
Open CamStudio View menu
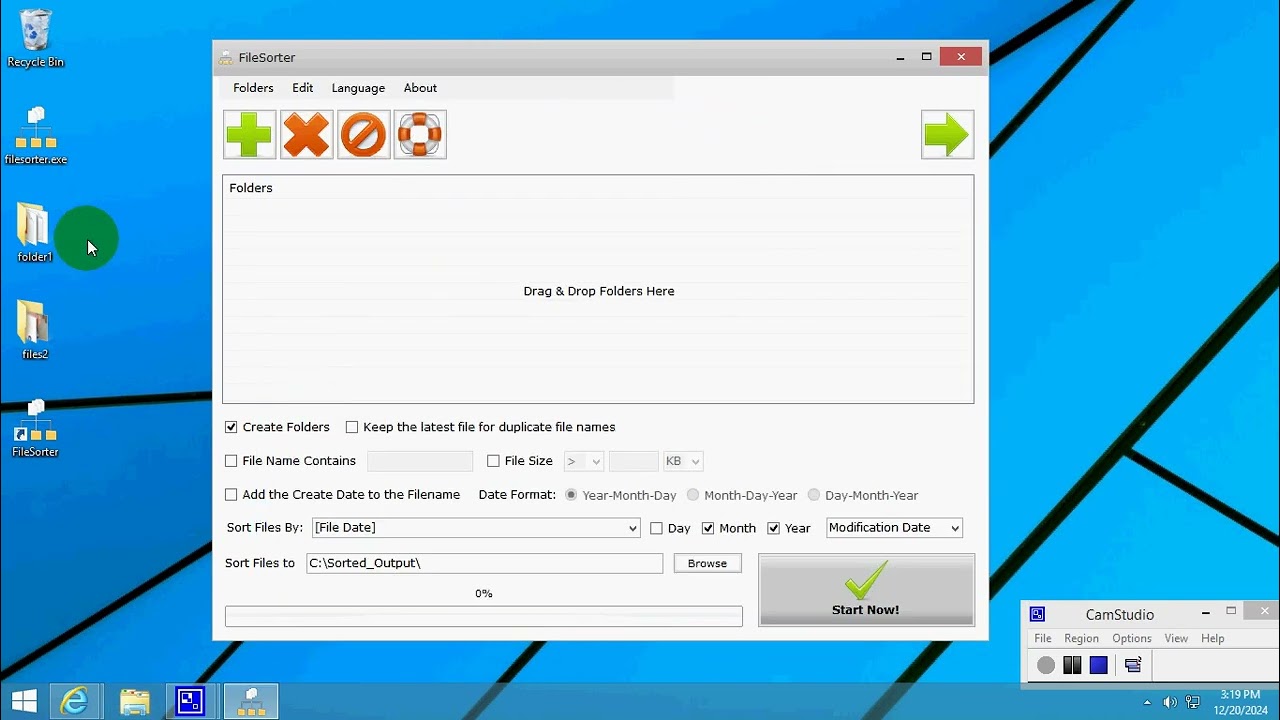click(1176, 638)
